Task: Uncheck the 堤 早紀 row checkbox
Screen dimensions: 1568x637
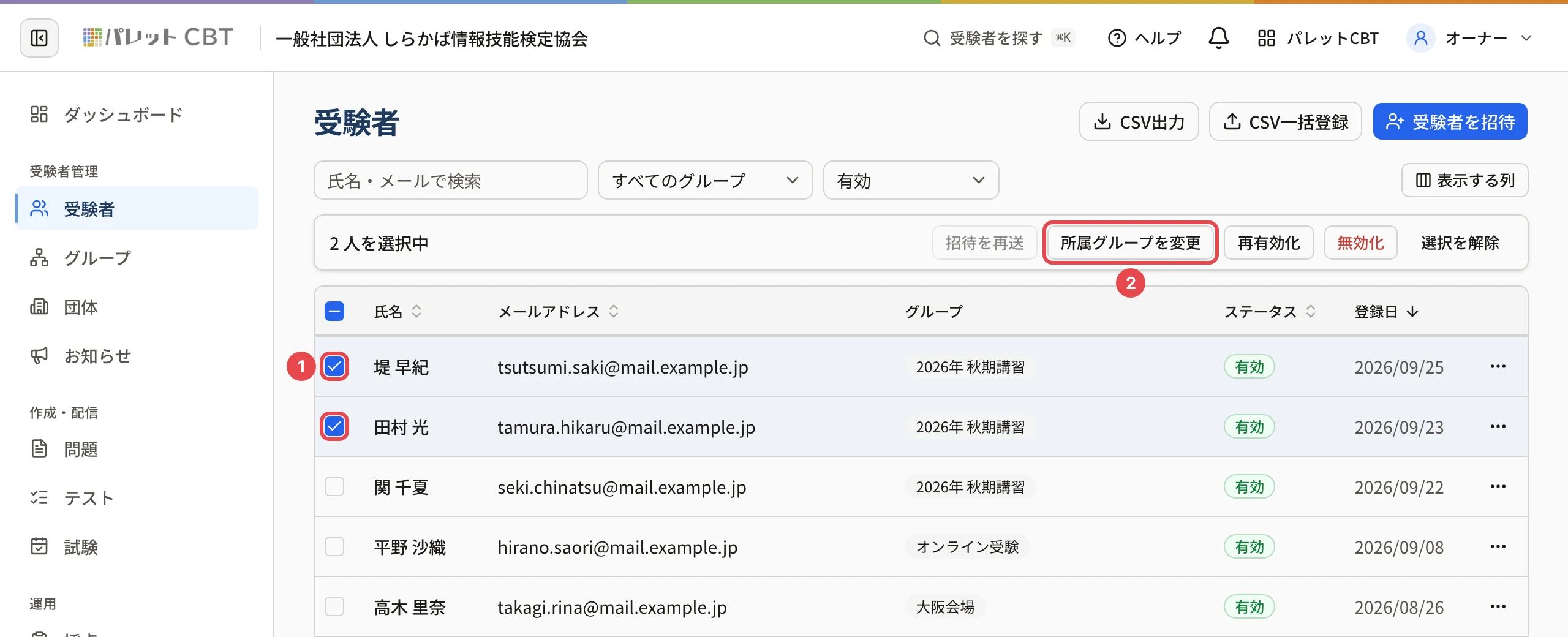Action: click(x=334, y=367)
